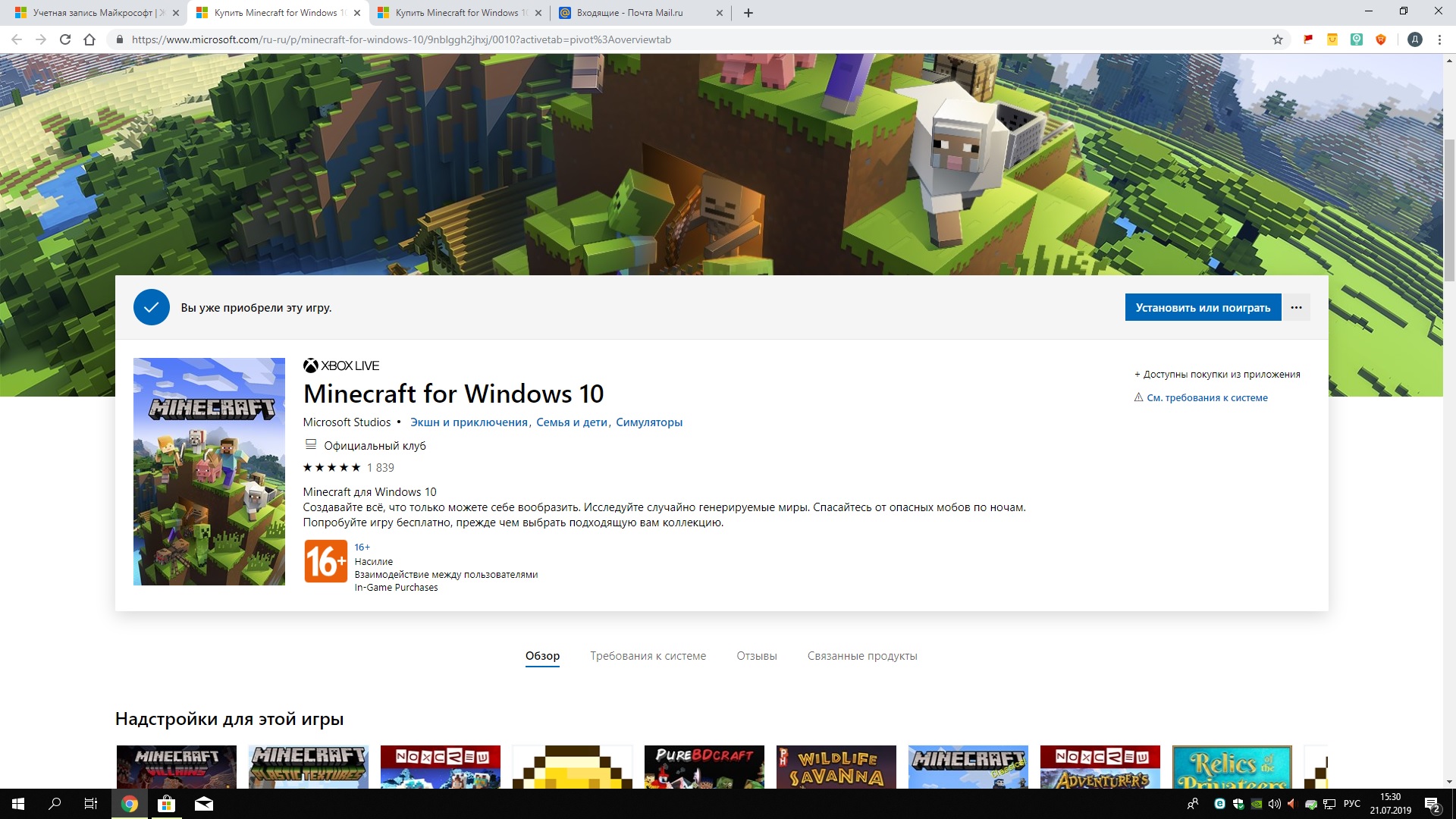Click the 16+ age rating badge
This screenshot has width=1456, height=819.
click(326, 561)
